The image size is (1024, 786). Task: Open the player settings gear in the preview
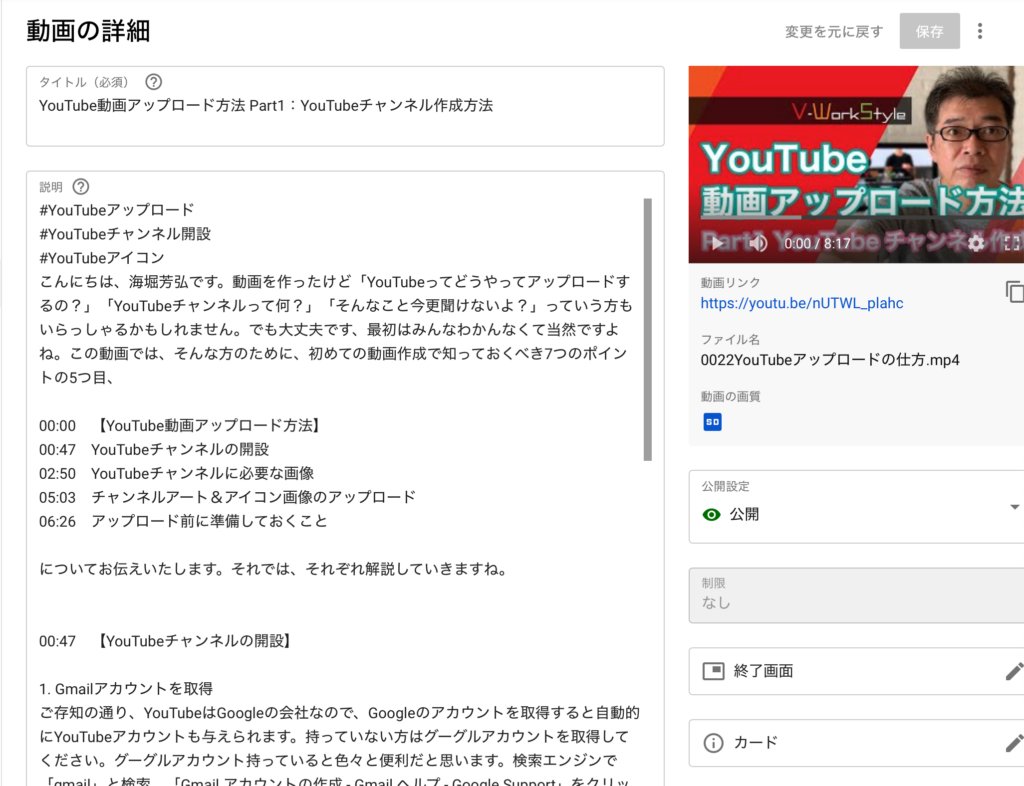point(974,243)
